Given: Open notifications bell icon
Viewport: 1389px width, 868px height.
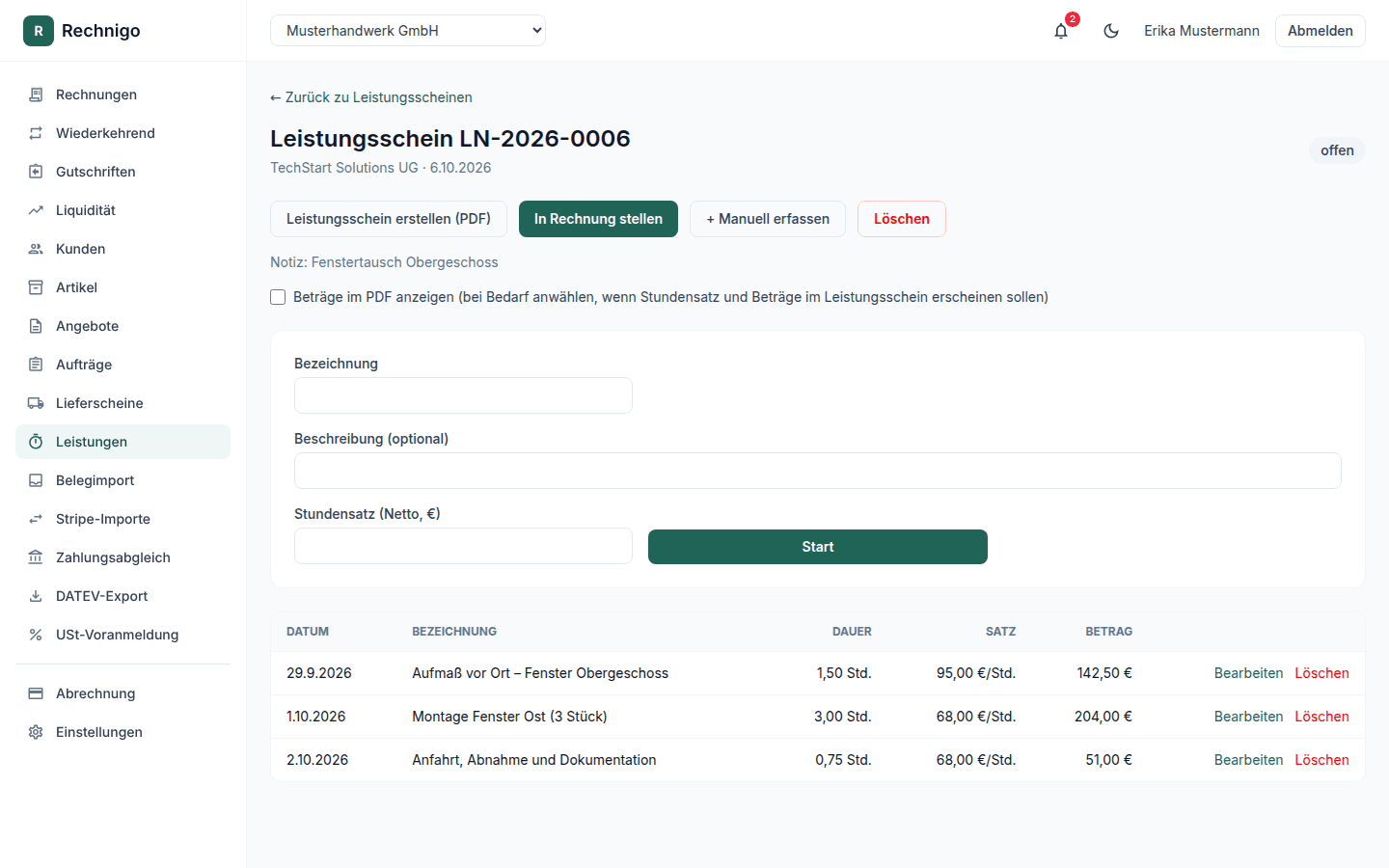Looking at the screenshot, I should [x=1061, y=31].
